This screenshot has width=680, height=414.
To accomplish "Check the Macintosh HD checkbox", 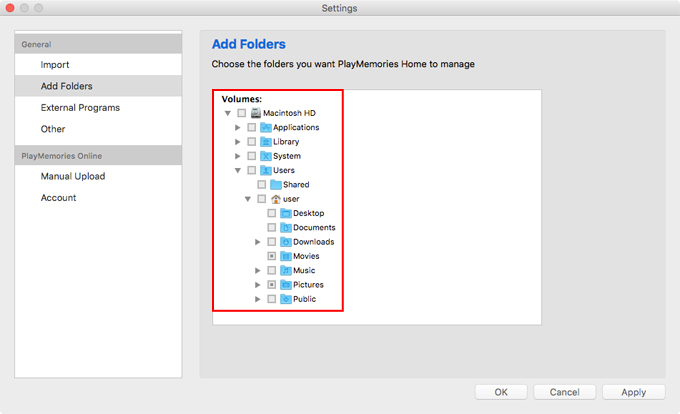I will 242,113.
